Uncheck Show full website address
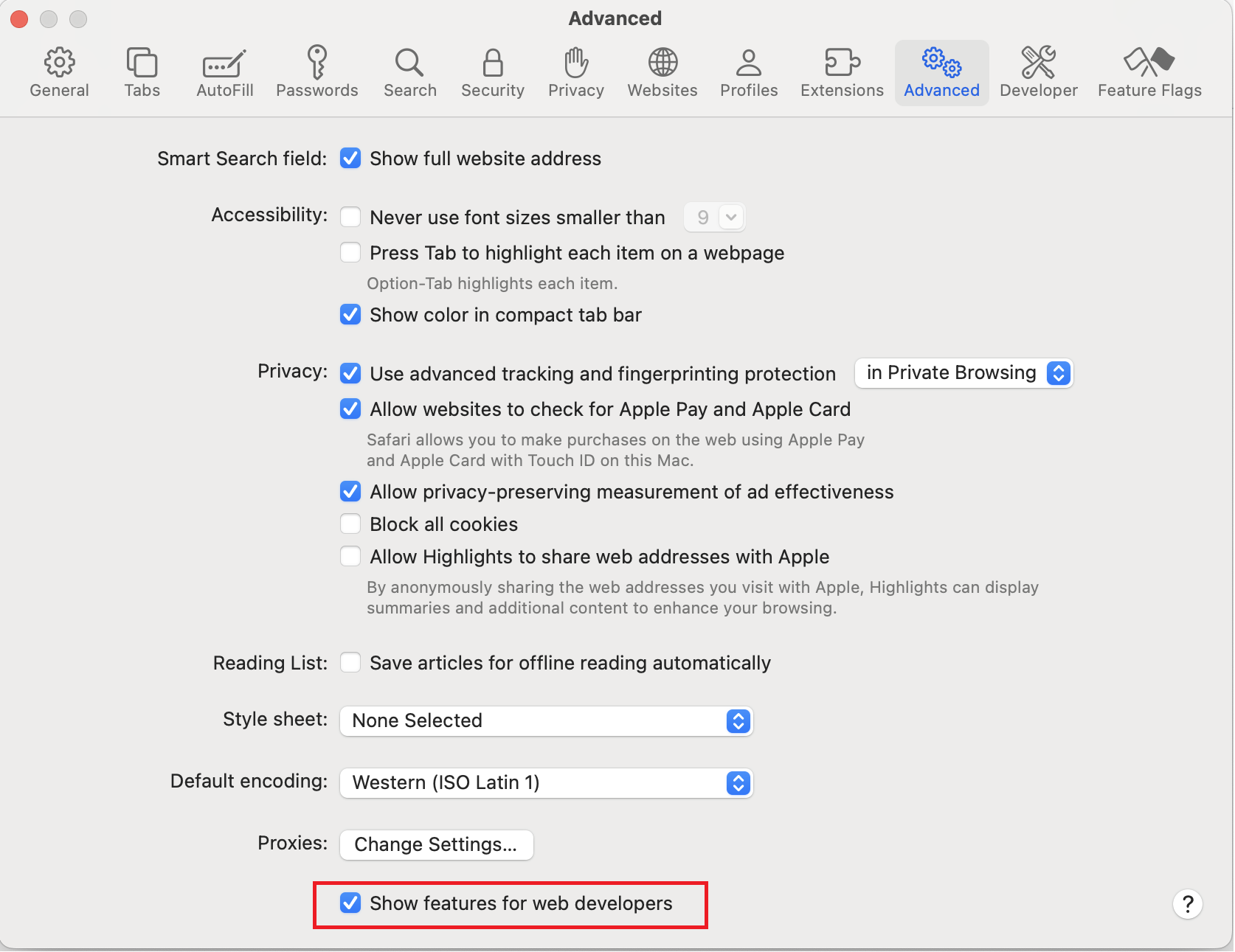Image resolution: width=1235 pixels, height=952 pixels. point(350,159)
